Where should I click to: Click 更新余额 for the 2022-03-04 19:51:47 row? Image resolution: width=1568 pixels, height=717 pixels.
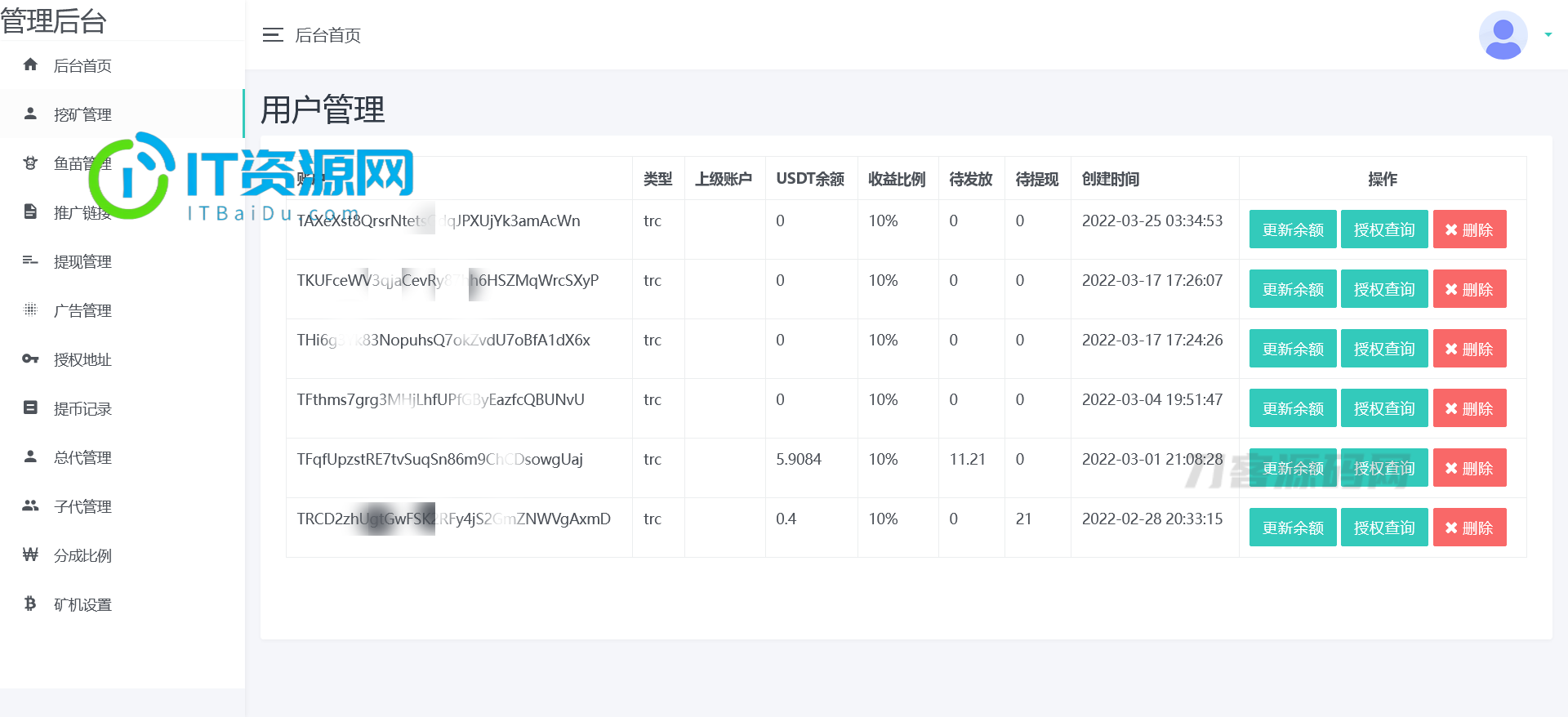click(1293, 408)
